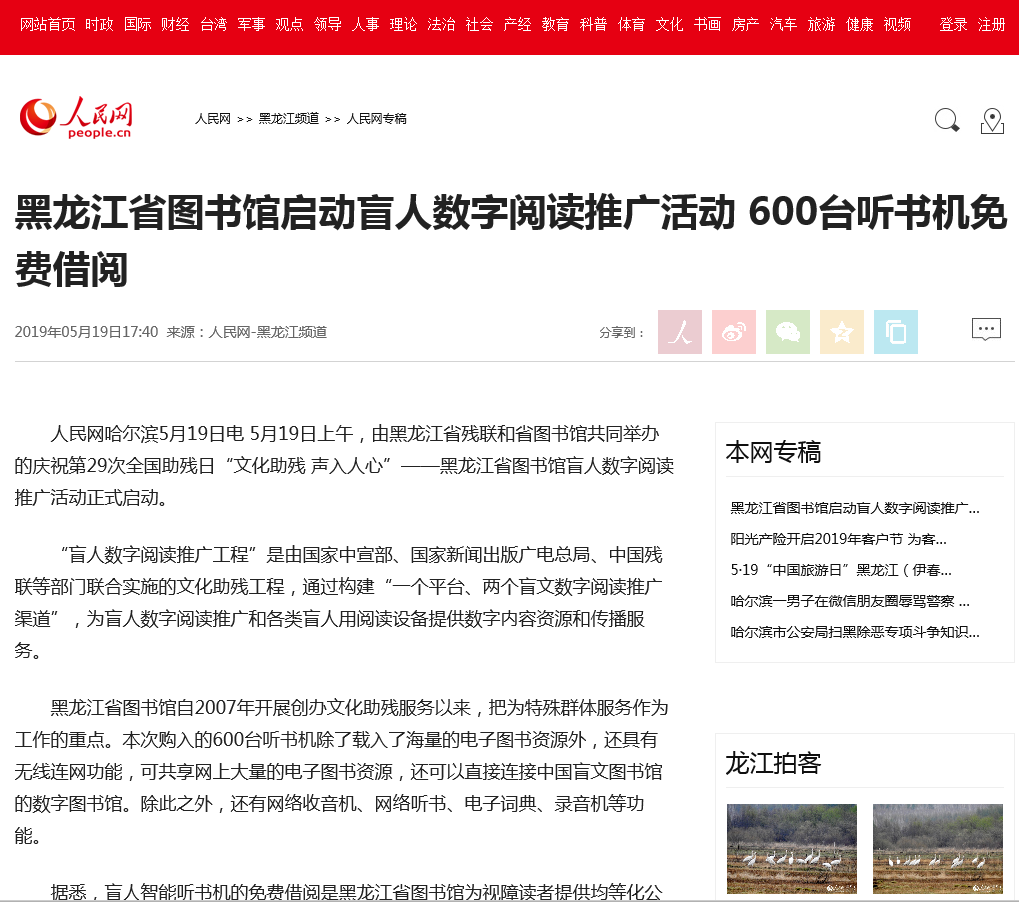Viewport: 1019px width, 902px height.
Task: Share the article to WeChat
Action: [x=788, y=332]
